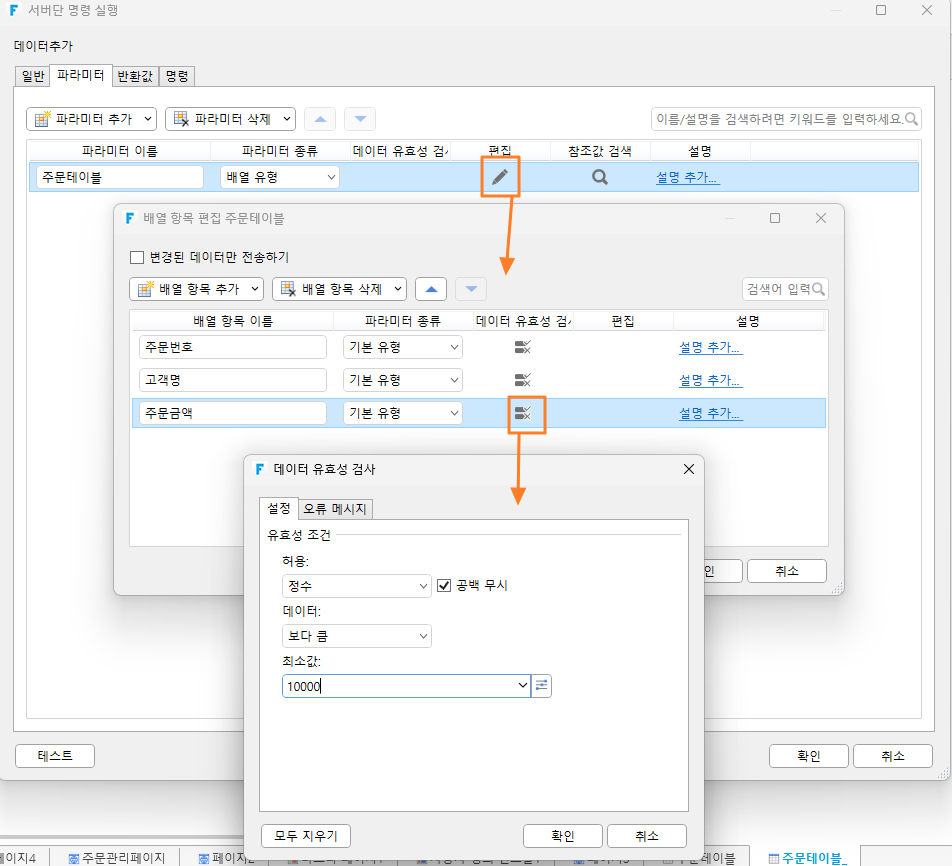The width and height of the screenshot is (952, 866).
Task: Open 기본 유형 dropdown for 주문금액
Action: [403, 414]
